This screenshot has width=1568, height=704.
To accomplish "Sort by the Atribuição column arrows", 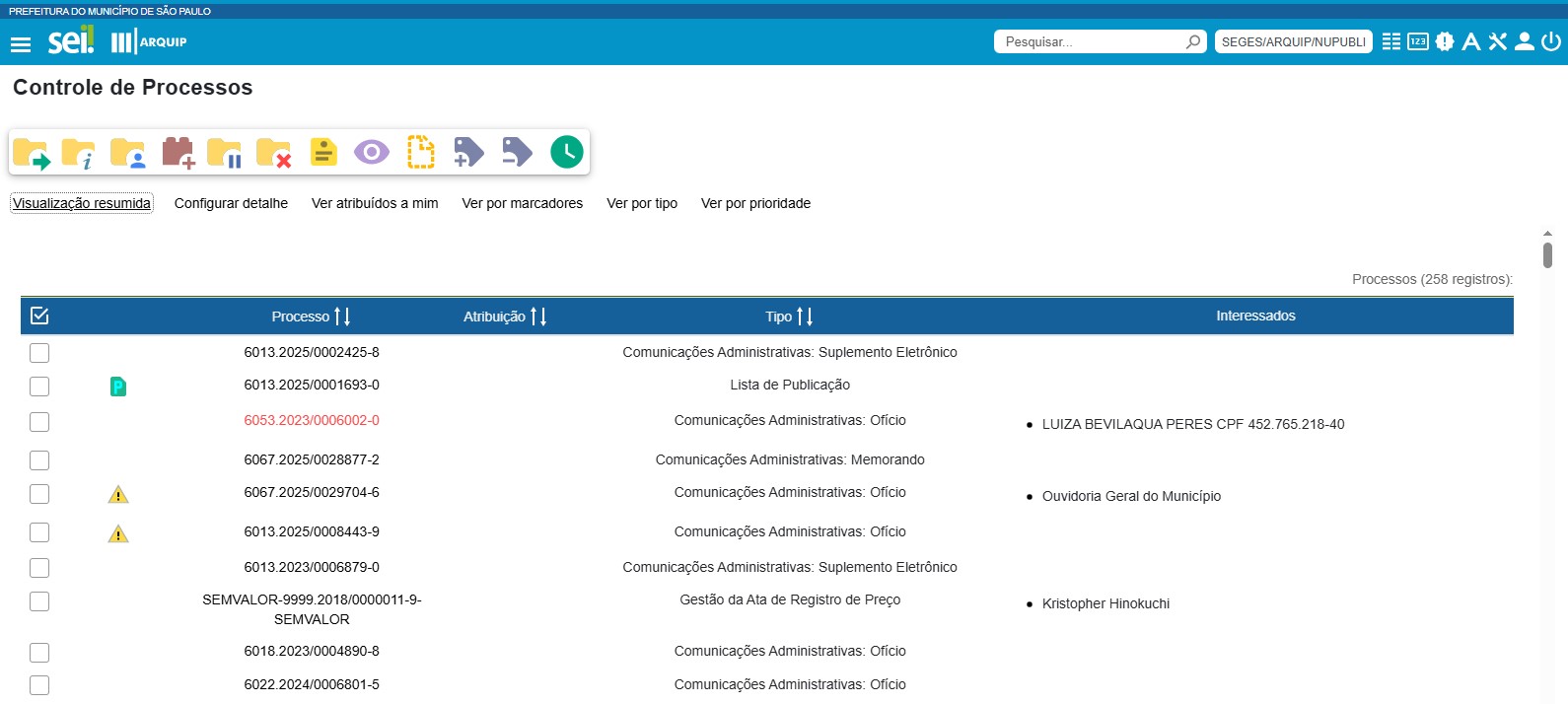I will click(x=537, y=317).
